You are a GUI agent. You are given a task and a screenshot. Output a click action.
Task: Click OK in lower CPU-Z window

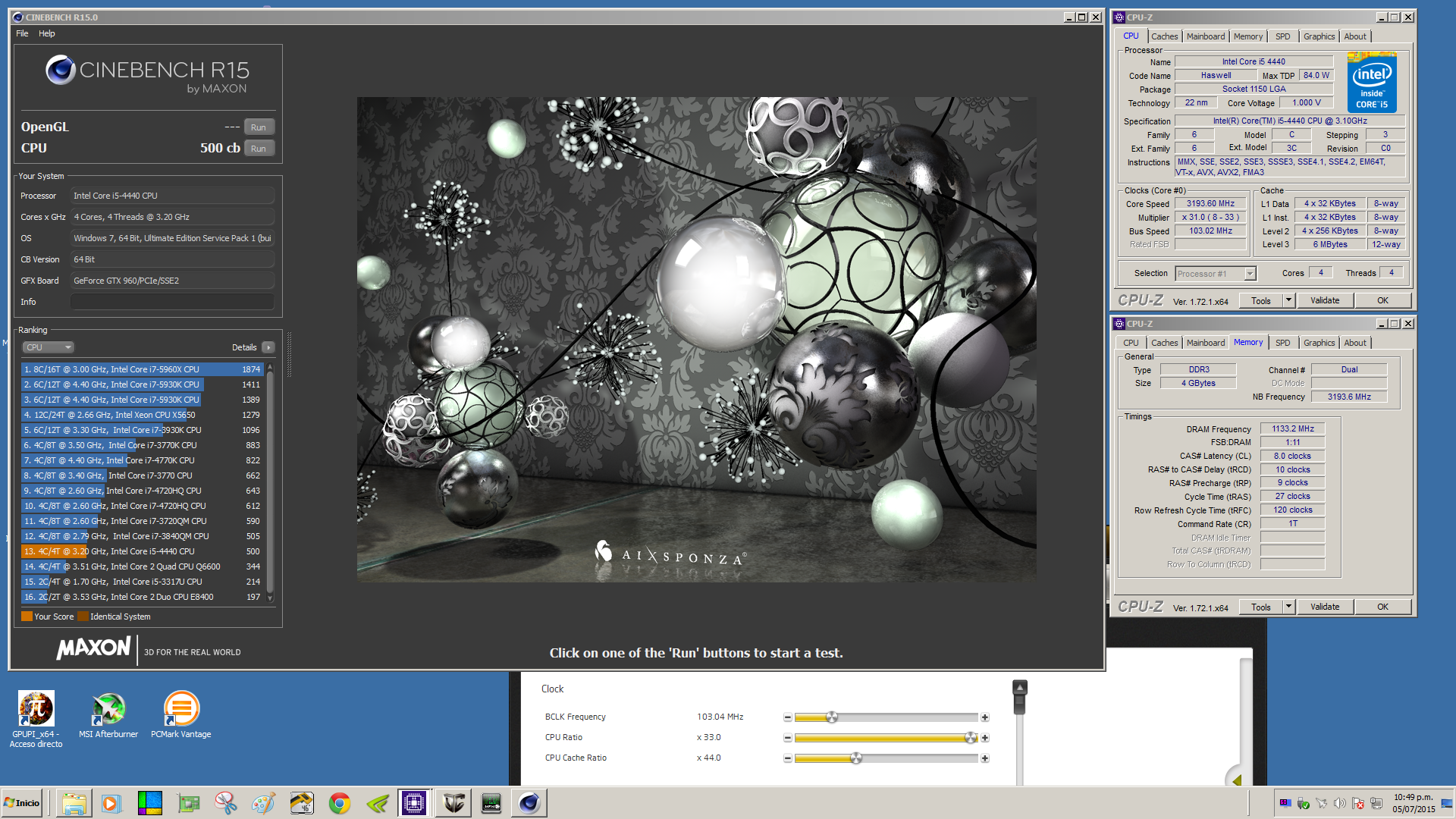1382,607
